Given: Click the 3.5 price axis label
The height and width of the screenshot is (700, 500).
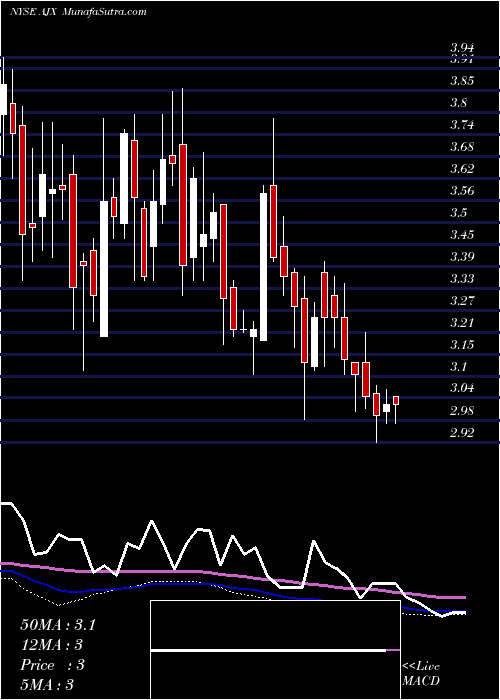Looking at the screenshot, I should point(458,213).
